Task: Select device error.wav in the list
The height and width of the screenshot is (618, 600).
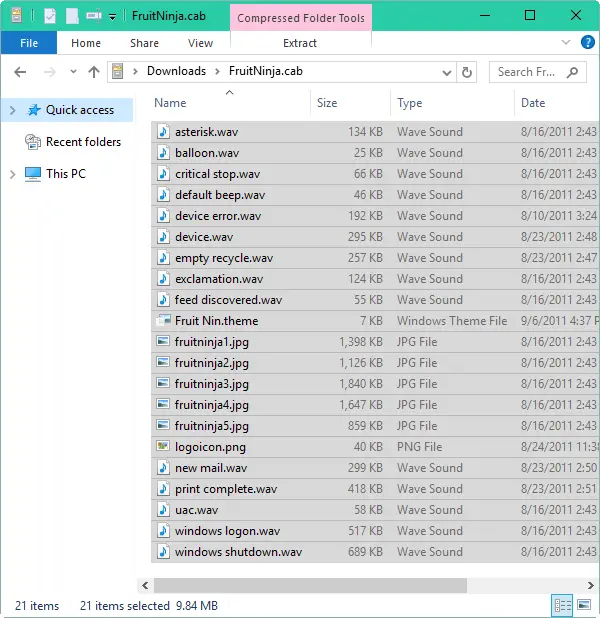Action: coord(375,216)
